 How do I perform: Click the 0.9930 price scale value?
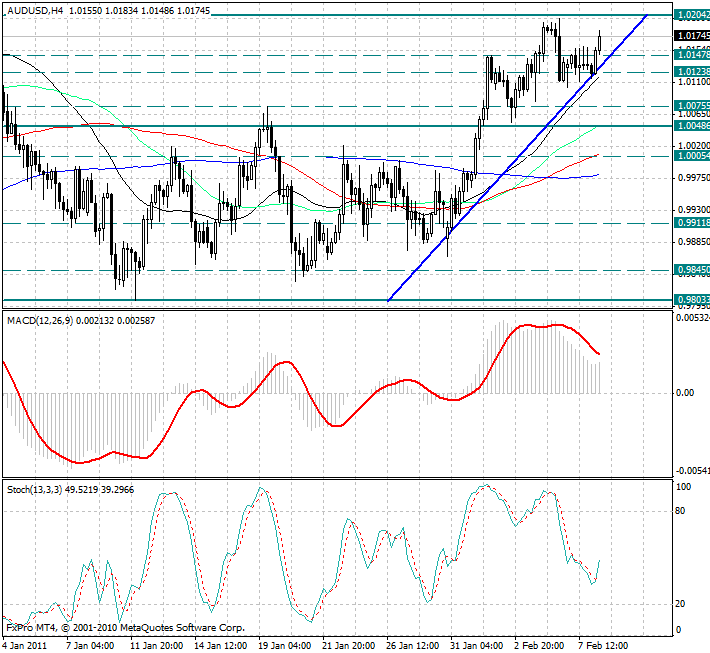pyautogui.click(x=693, y=210)
